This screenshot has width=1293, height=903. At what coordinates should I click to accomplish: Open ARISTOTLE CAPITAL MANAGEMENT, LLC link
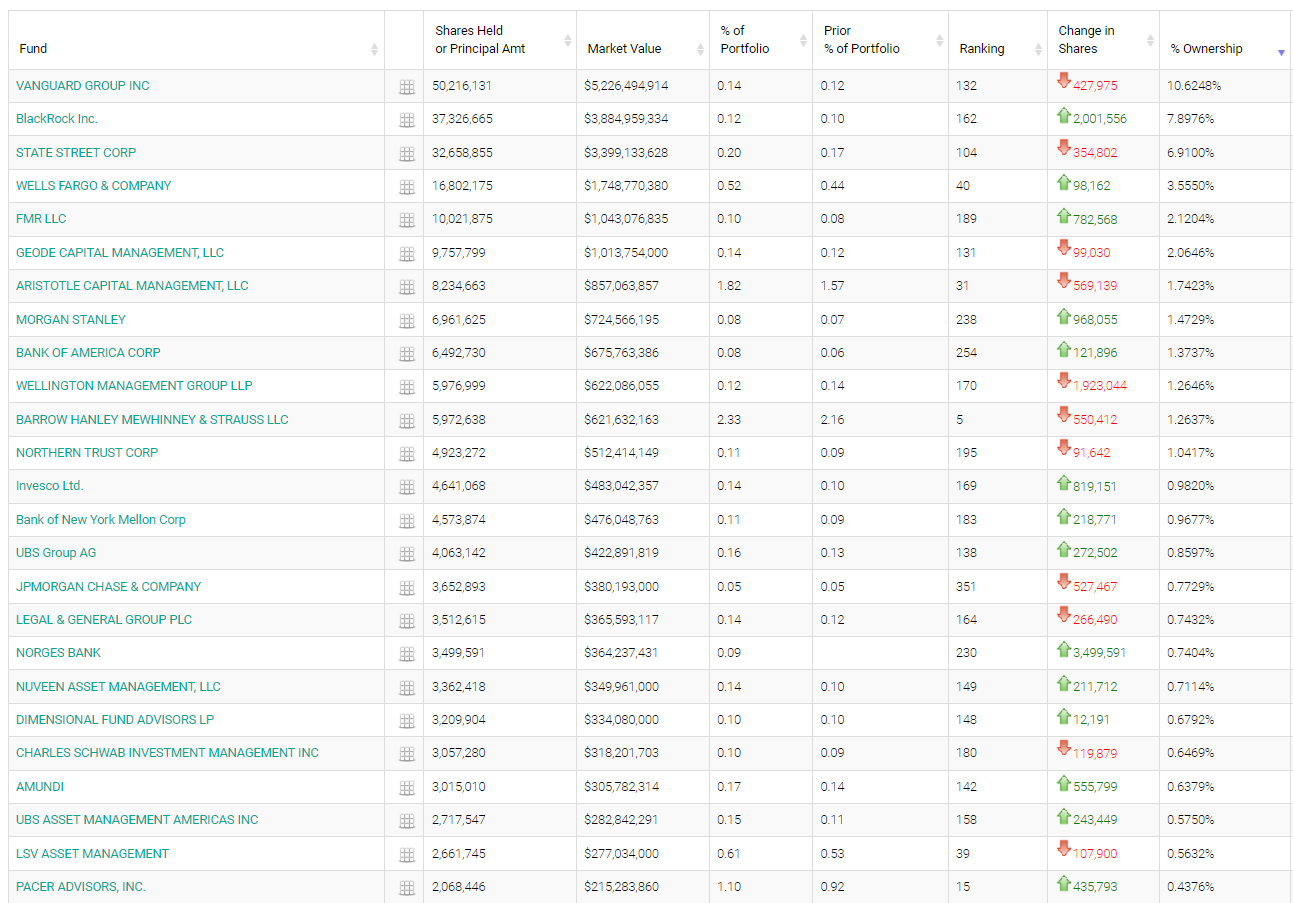(x=132, y=286)
